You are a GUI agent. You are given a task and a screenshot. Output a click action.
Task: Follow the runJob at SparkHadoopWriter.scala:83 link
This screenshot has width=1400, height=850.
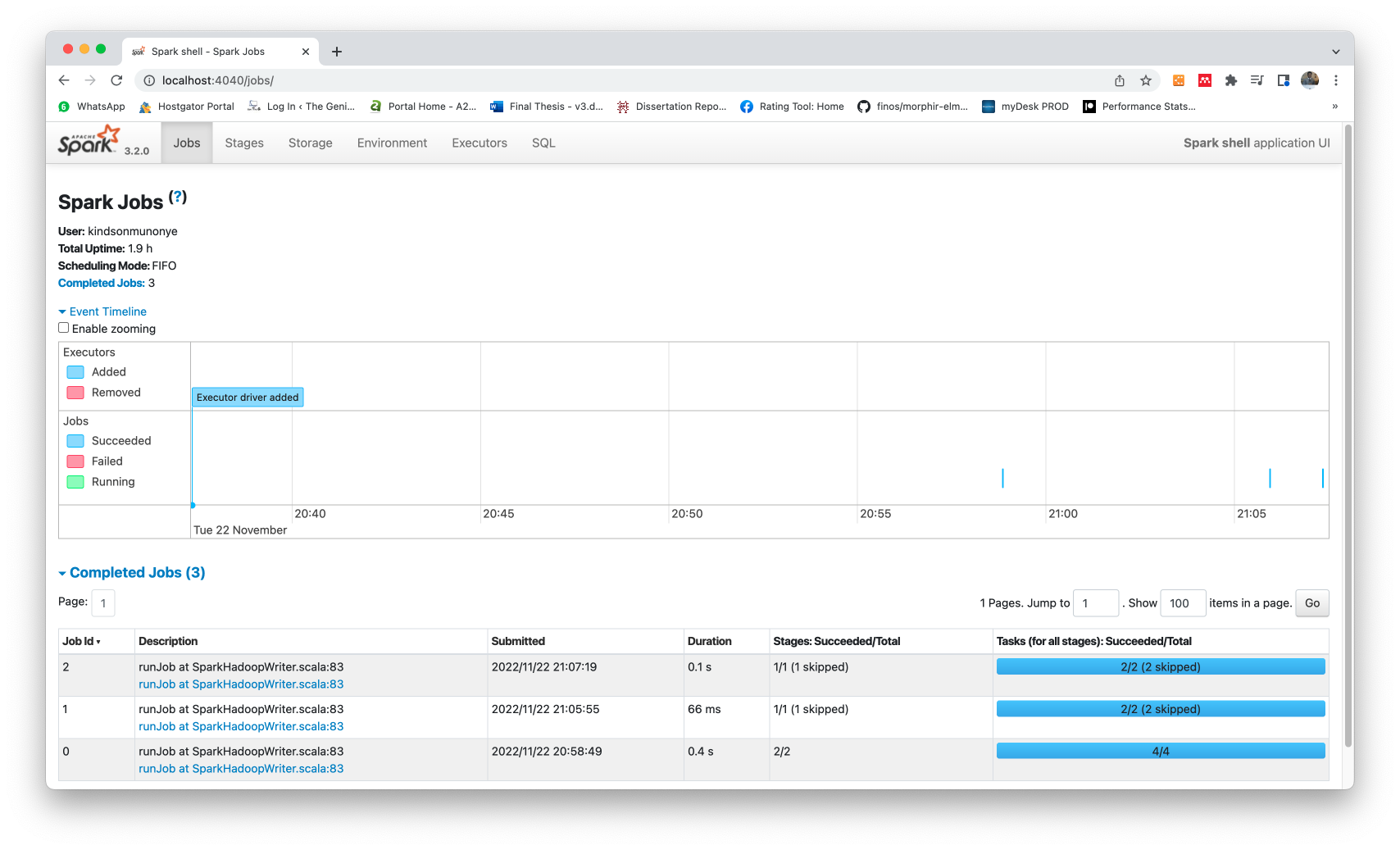point(241,684)
